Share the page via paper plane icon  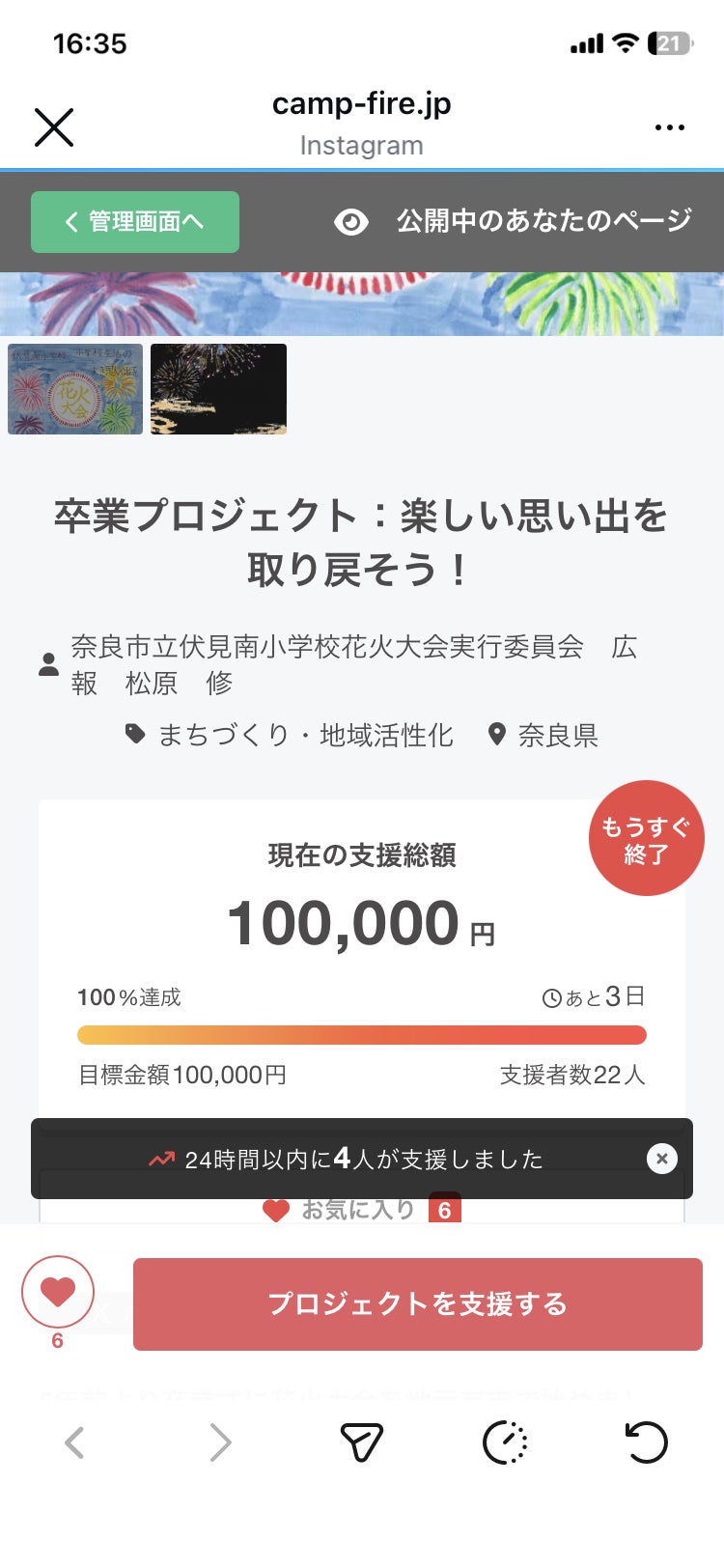(362, 1443)
